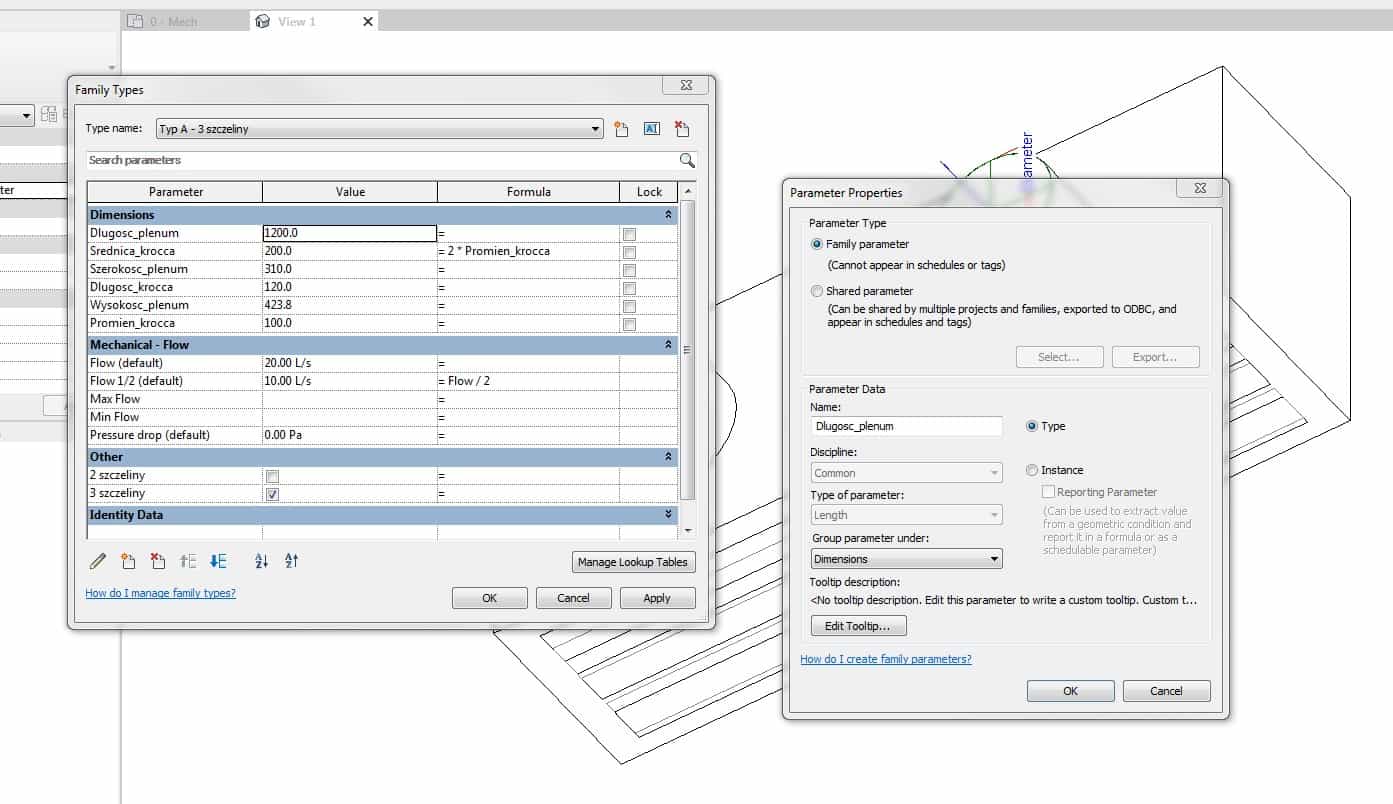
Task: Open the How do I create family parameters link
Action: [885, 659]
